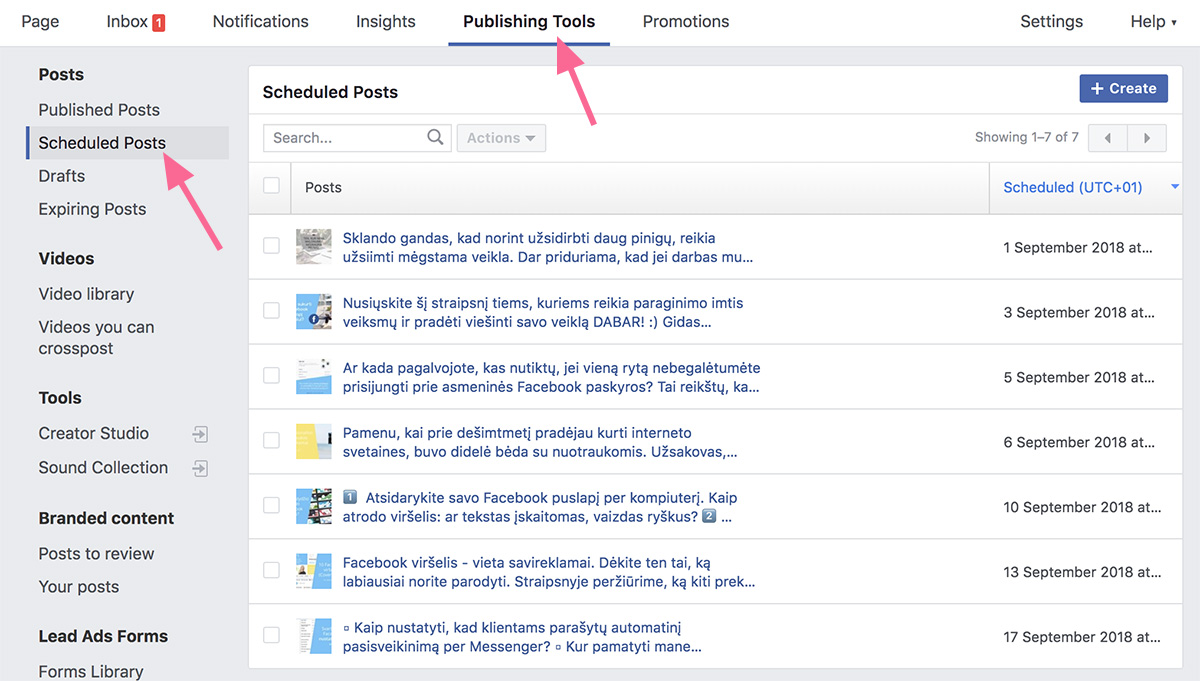
Task: Check the 'Atsidarykite savo Facebook' post checkbox
Action: click(x=271, y=506)
